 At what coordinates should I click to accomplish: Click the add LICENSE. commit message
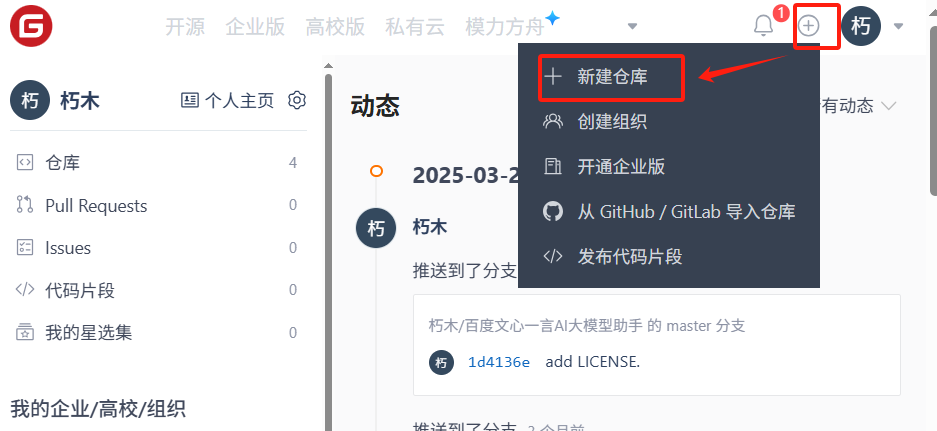[x=593, y=362]
